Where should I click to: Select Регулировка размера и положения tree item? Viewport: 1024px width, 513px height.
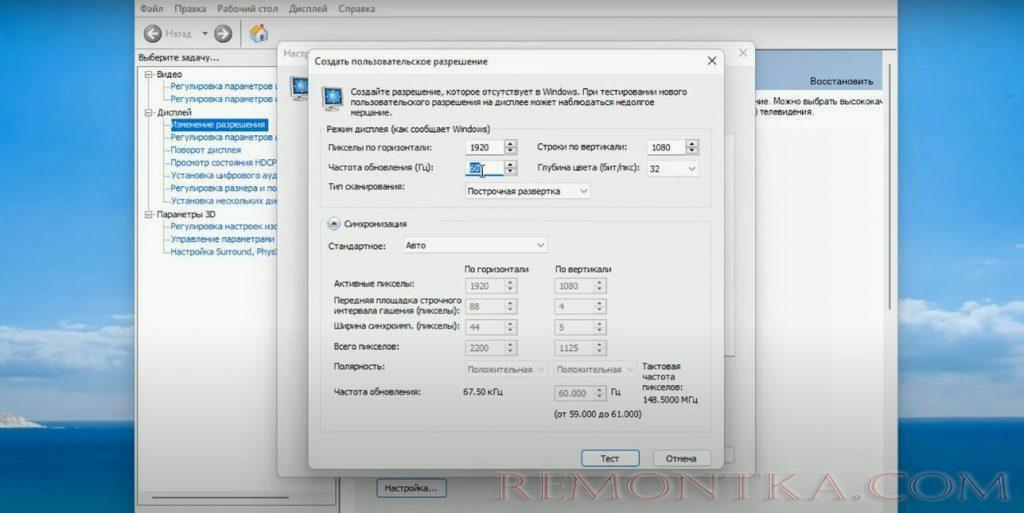223,188
